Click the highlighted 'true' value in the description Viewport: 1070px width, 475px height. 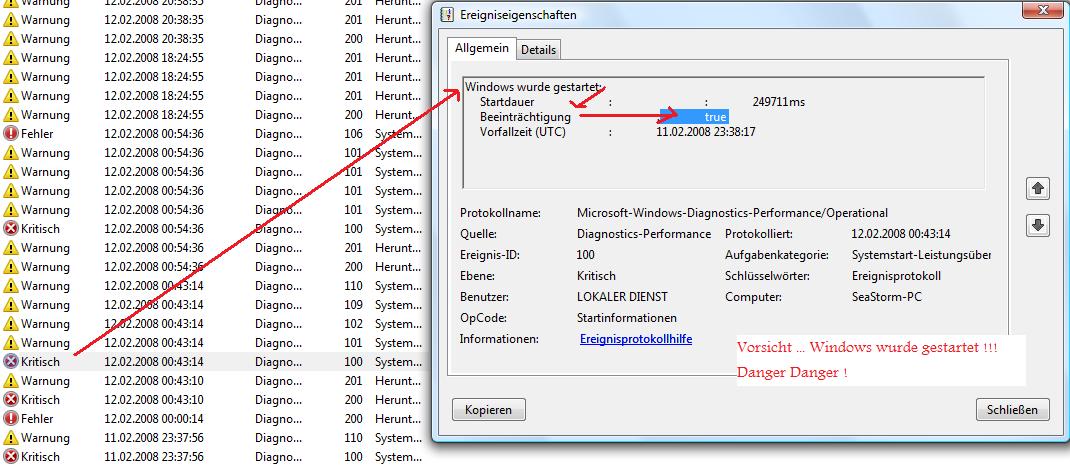694,117
